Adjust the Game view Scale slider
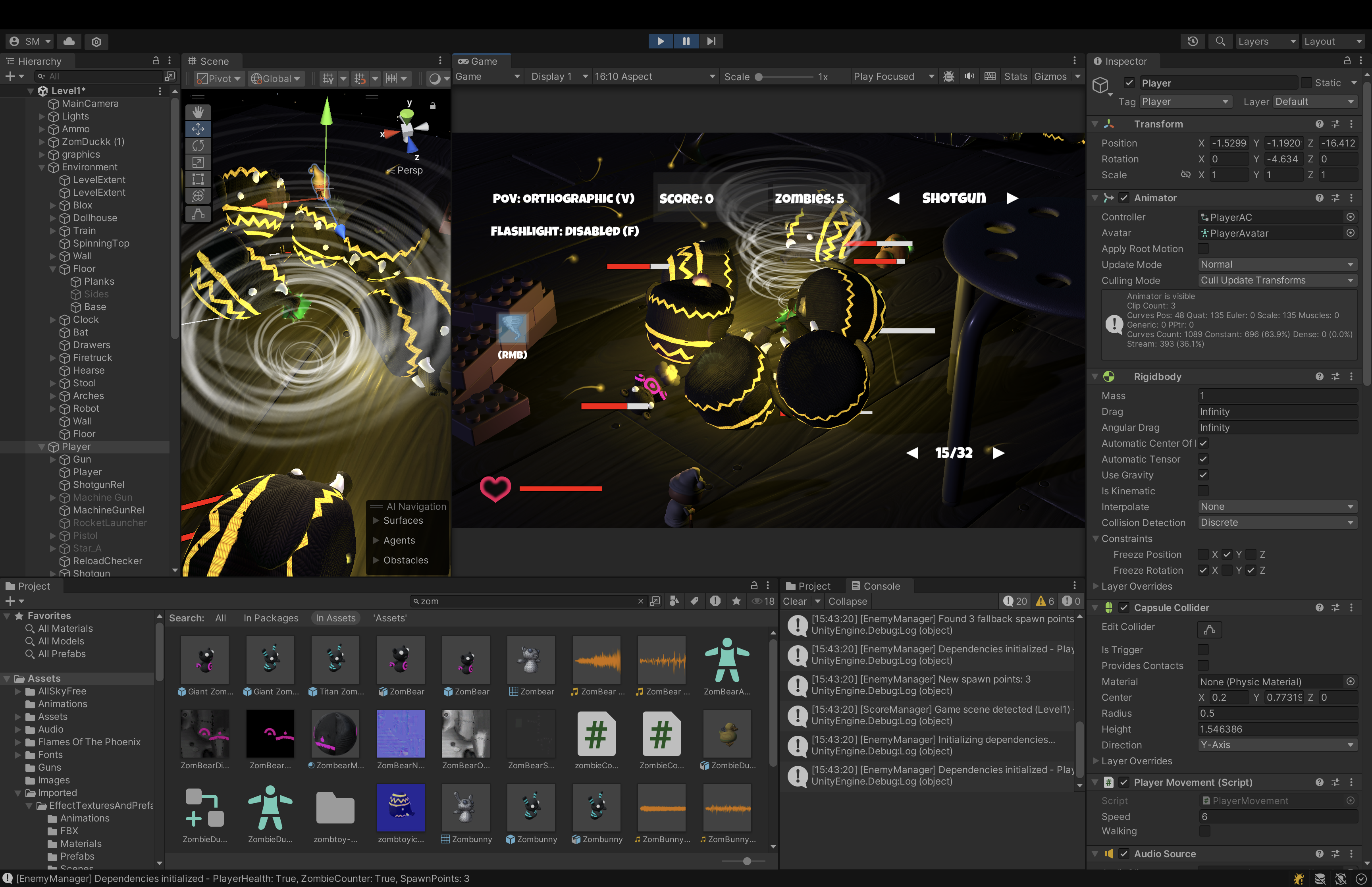1372x887 pixels. (x=759, y=77)
